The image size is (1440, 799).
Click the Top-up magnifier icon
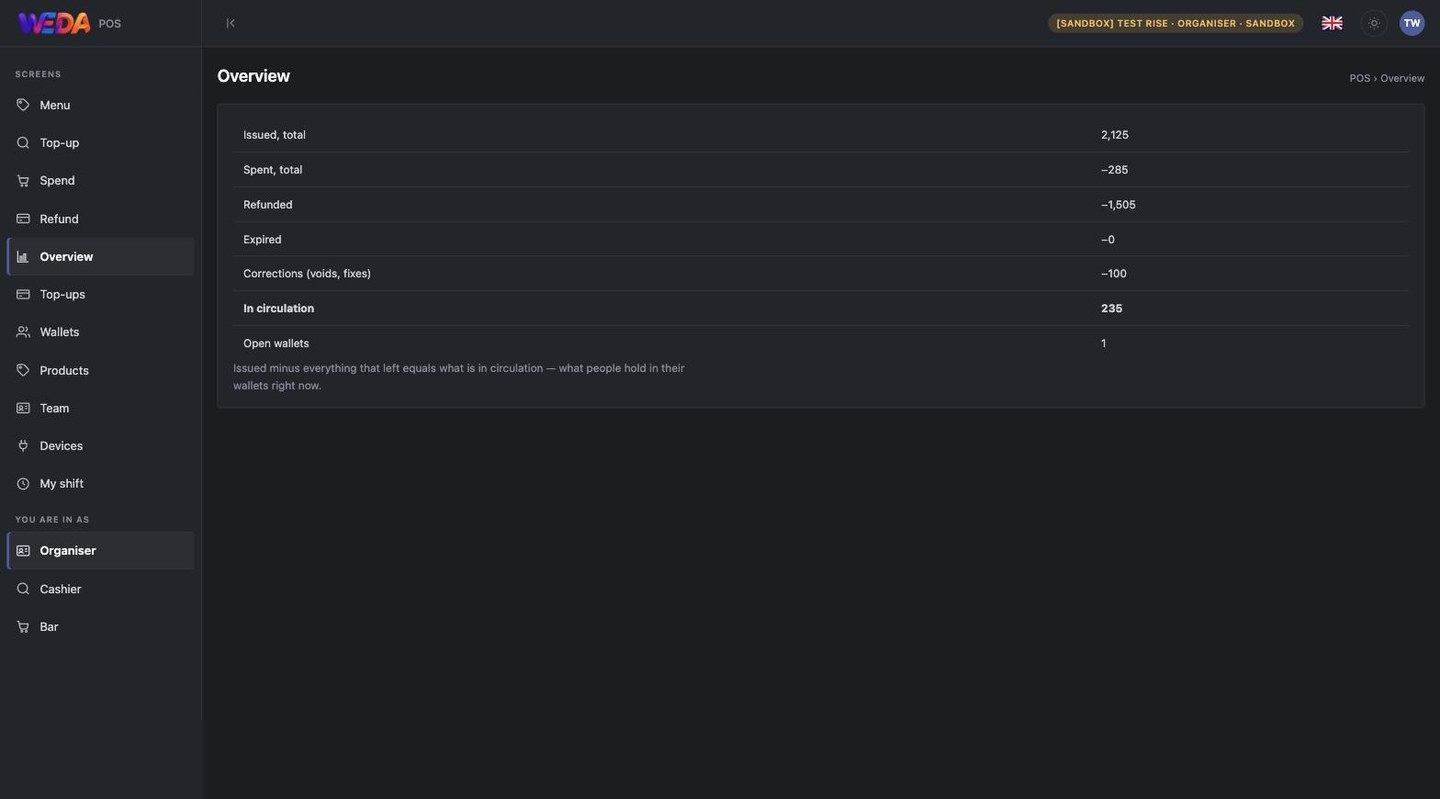(23, 143)
